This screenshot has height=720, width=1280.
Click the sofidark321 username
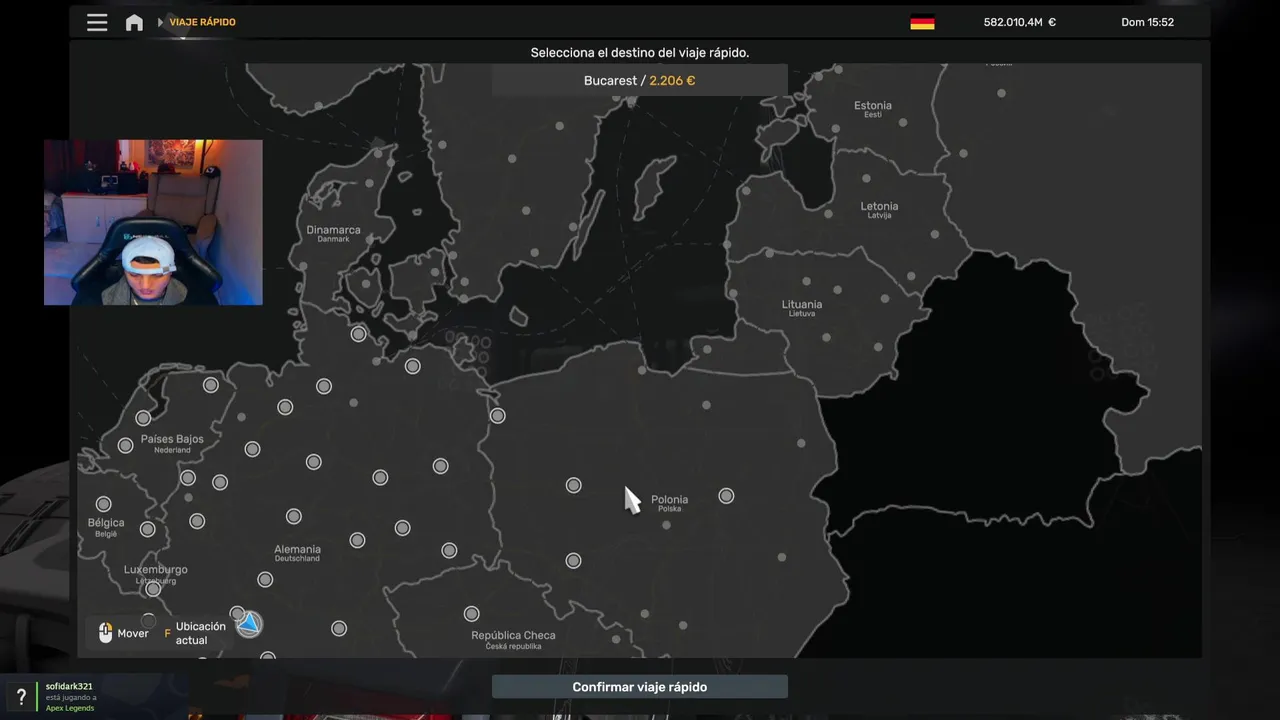69,686
